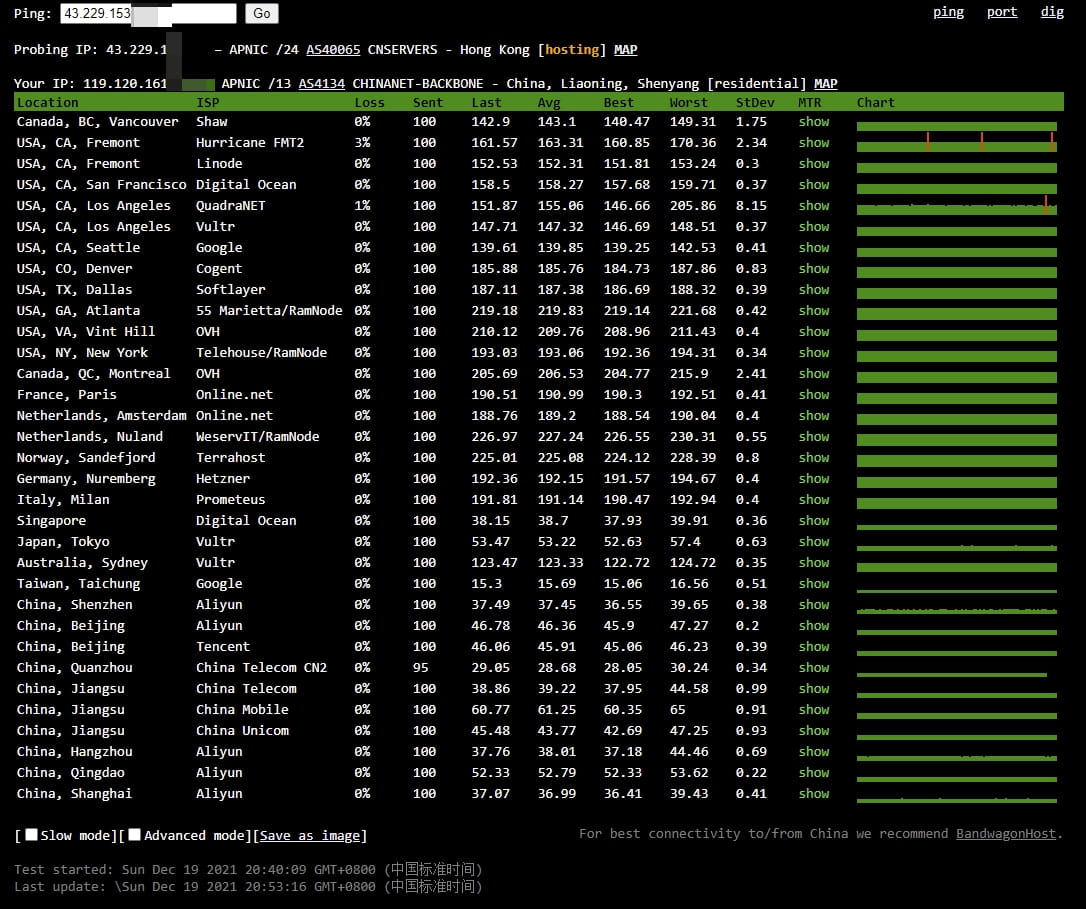The height and width of the screenshot is (909, 1086).
Task: Show MTR for USA, CA, Fremont Hurricane FMT2
Action: [814, 143]
